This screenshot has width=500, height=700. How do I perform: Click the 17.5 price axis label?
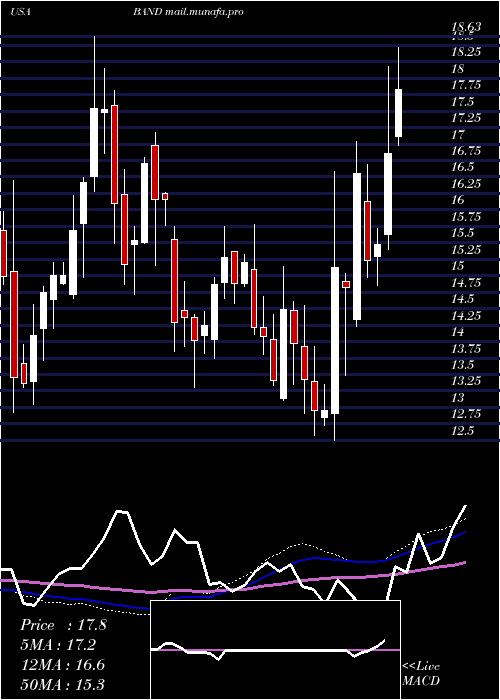[x=462, y=101]
